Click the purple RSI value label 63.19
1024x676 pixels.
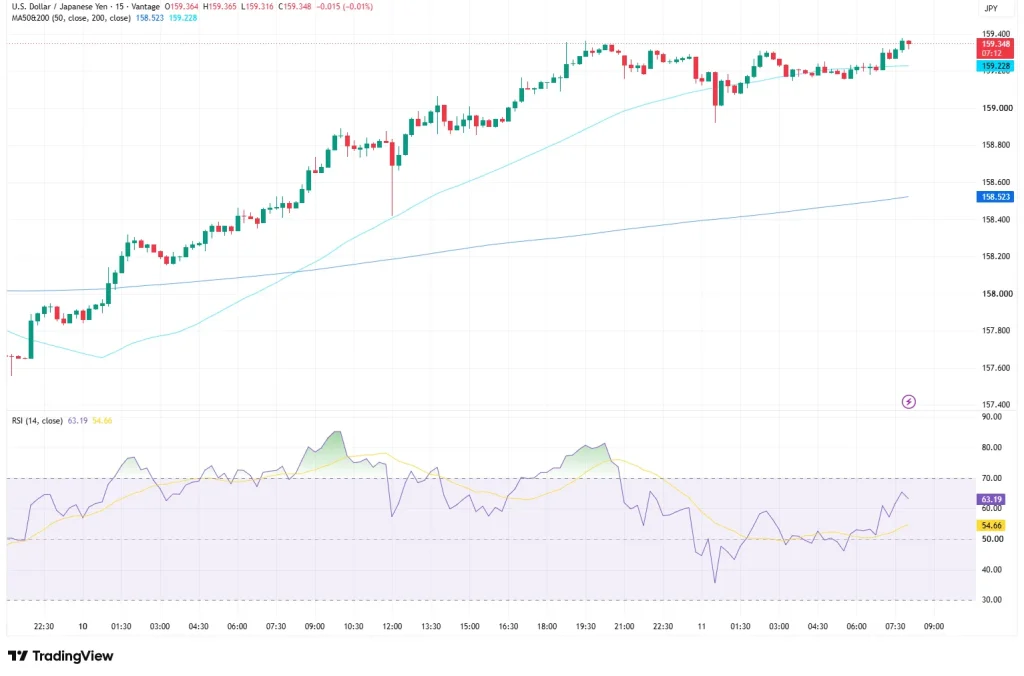click(x=991, y=500)
